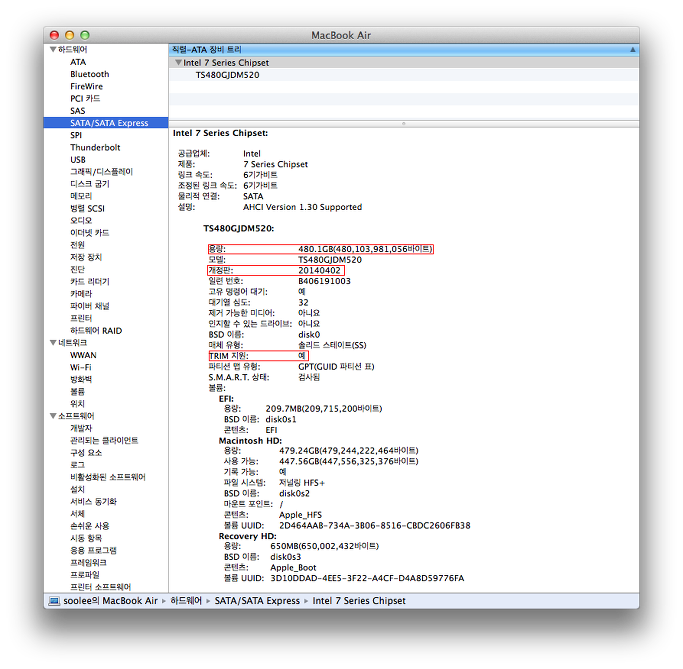Image resolution: width=683 pixels, height=669 pixels.
Task: Collapse the 네트워크 sidebar section
Action: click(x=52, y=342)
